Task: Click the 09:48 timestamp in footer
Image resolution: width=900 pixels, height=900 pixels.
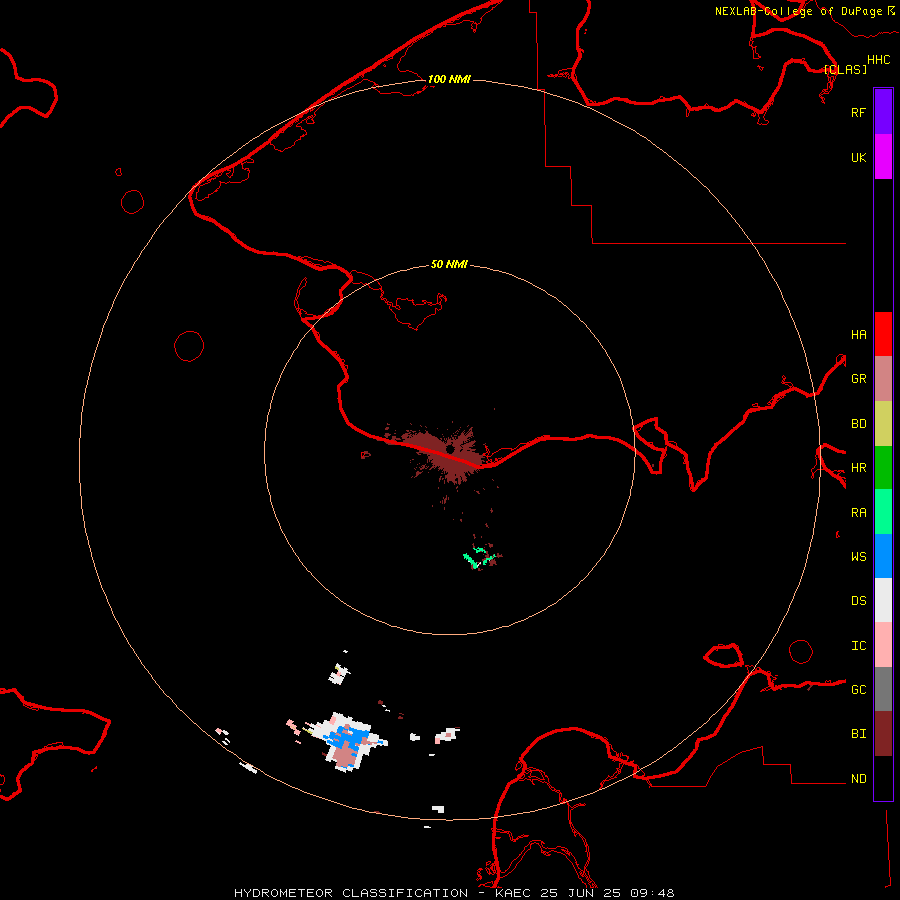Action: click(652, 893)
